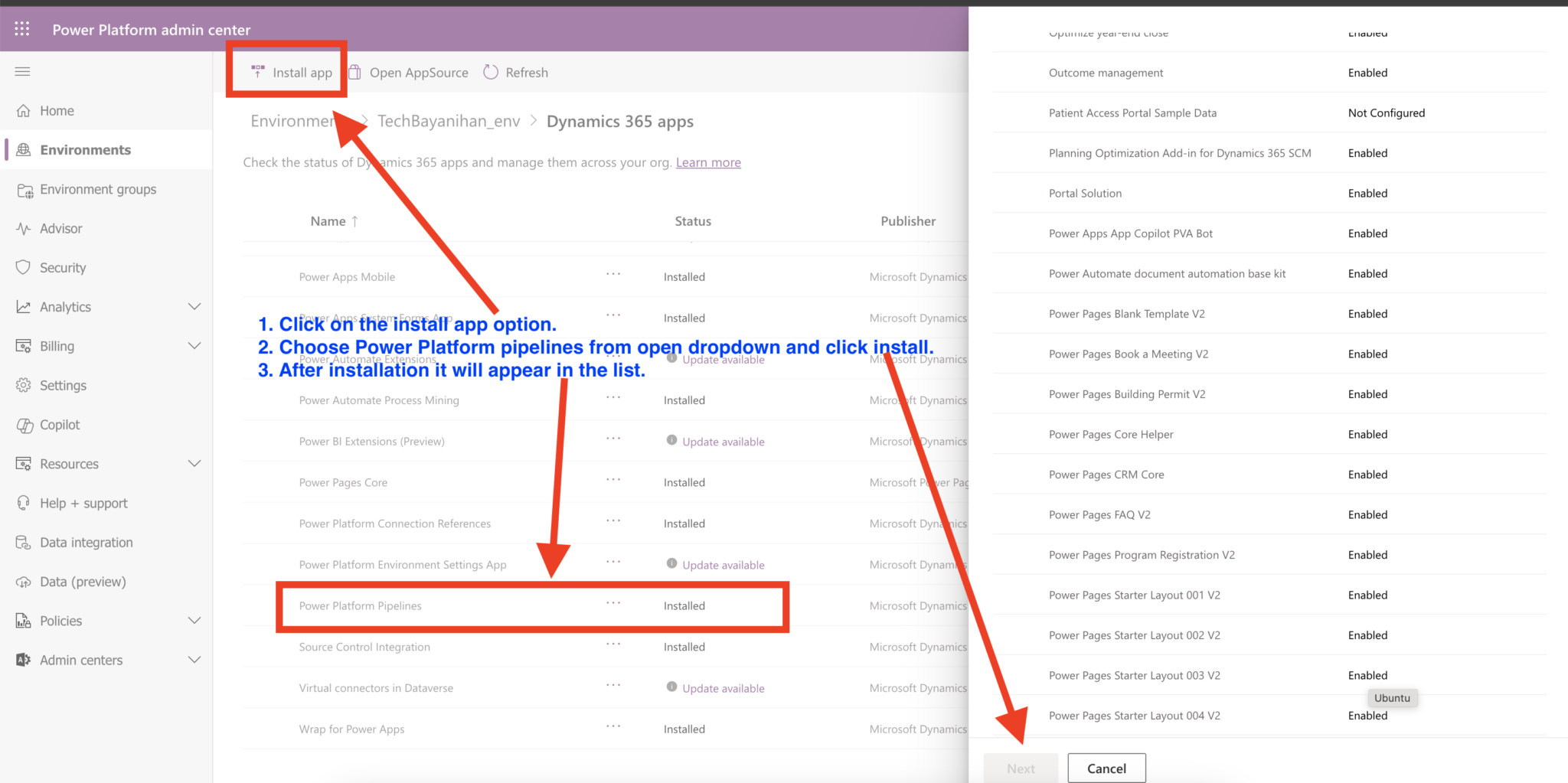
Task: Expand the Admin centers section
Action: (x=195, y=659)
